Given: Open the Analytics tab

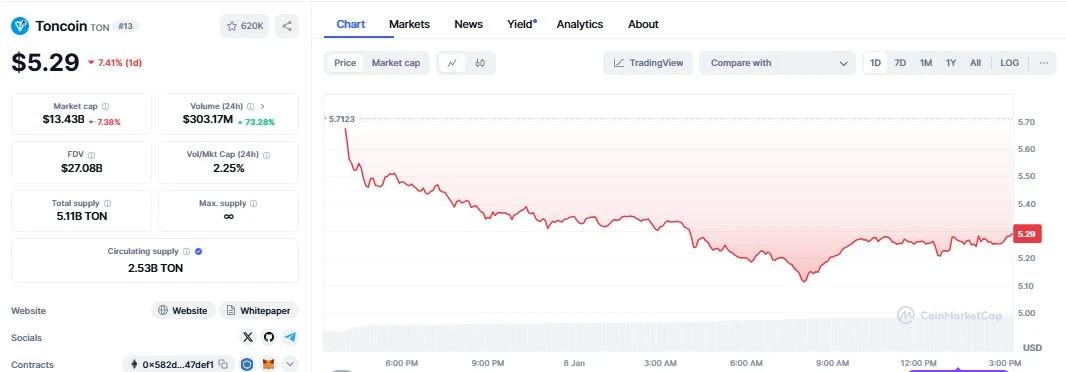Looking at the screenshot, I should point(580,24).
